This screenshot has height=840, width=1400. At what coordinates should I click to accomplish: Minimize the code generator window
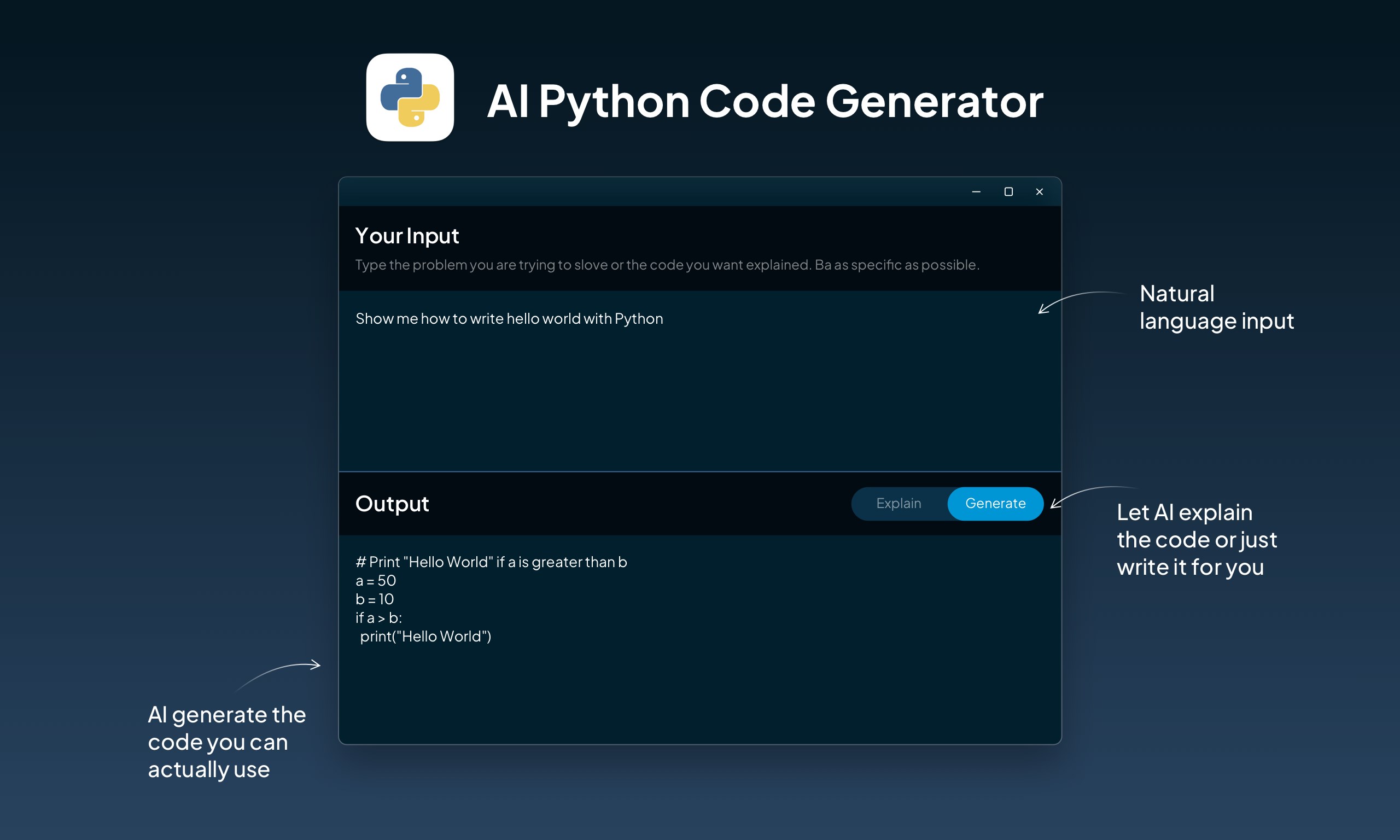[976, 192]
